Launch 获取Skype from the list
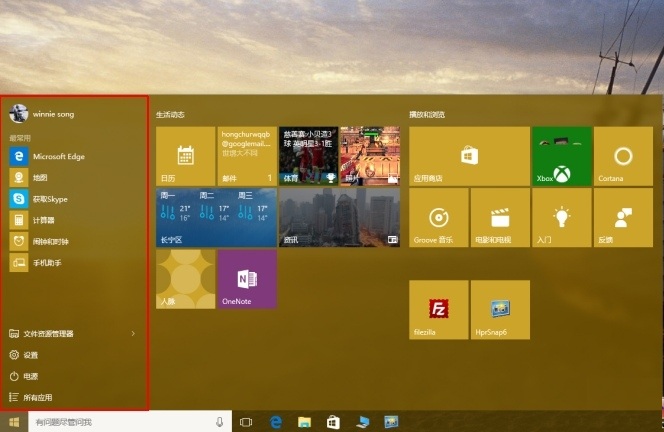This screenshot has height=432, width=664. pyautogui.click(x=39, y=199)
